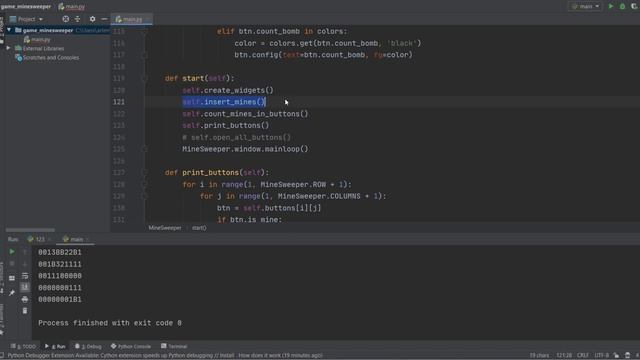The height and width of the screenshot is (360, 640).
Task: Click the fold marker next to def print_buttons
Action: [x=144, y=173]
